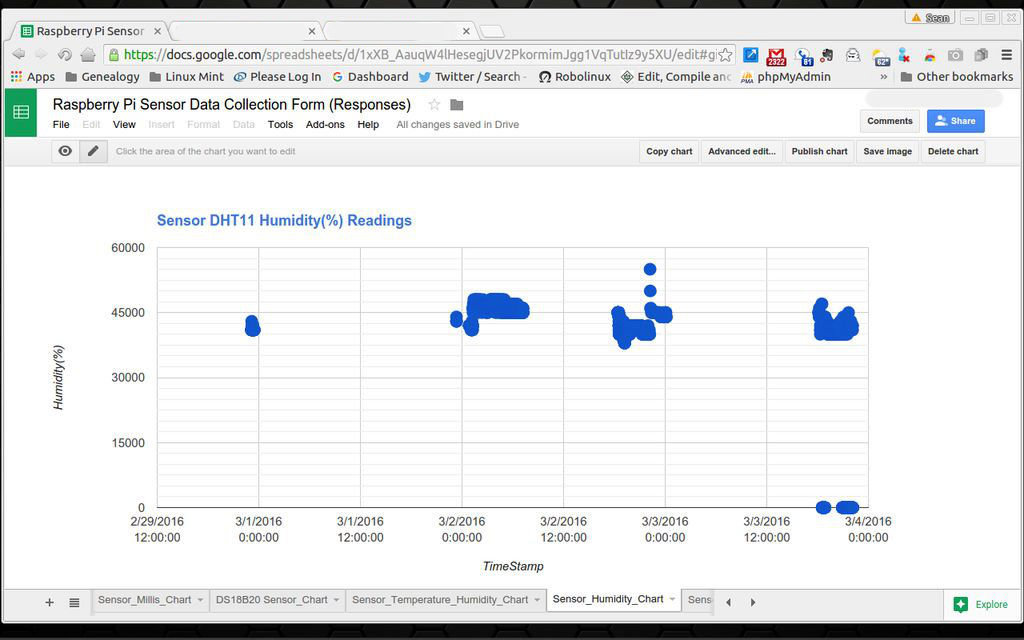1024x640 pixels.
Task: Switch to chart view mode eye icon
Action: pyautogui.click(x=65, y=151)
